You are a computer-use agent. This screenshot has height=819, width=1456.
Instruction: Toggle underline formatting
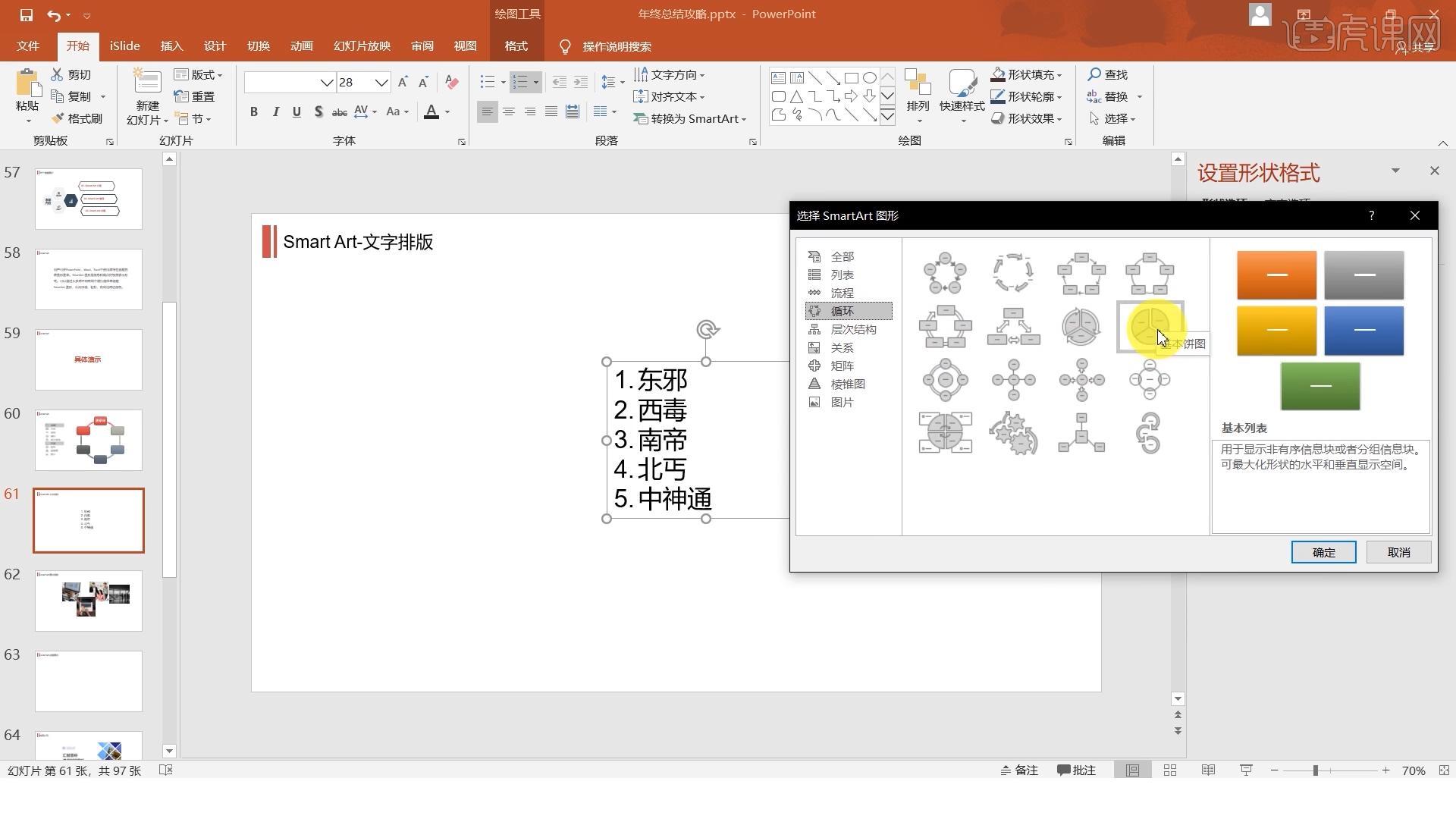coord(297,112)
